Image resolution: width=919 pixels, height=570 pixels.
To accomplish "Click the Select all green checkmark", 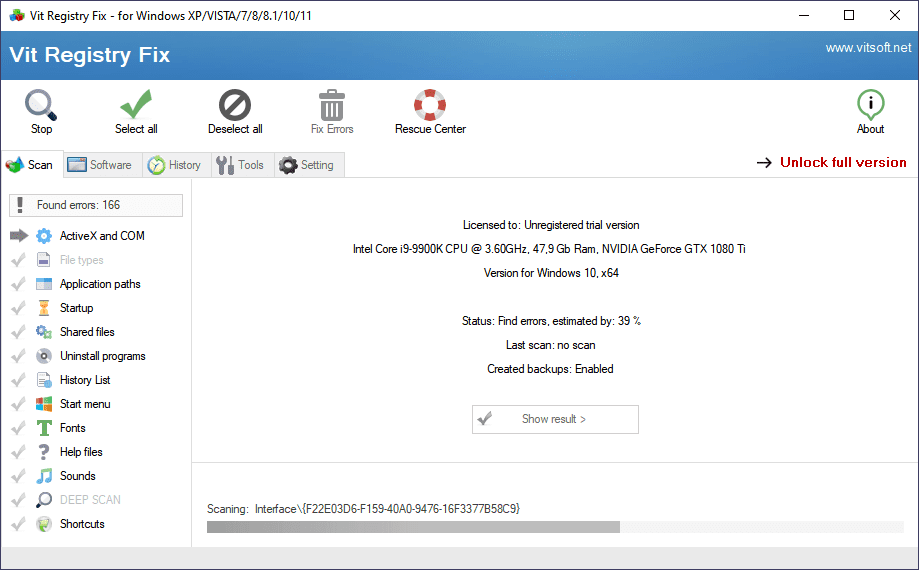I will tap(136, 104).
